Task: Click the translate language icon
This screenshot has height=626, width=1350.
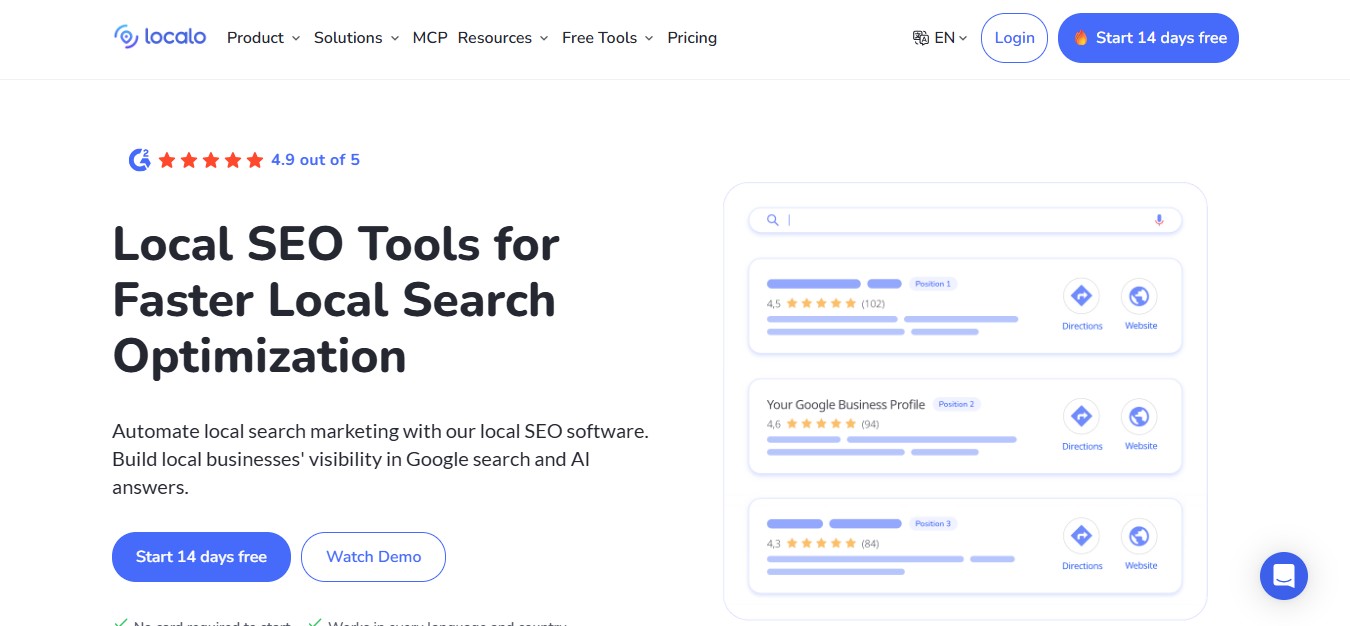Action: (x=921, y=38)
